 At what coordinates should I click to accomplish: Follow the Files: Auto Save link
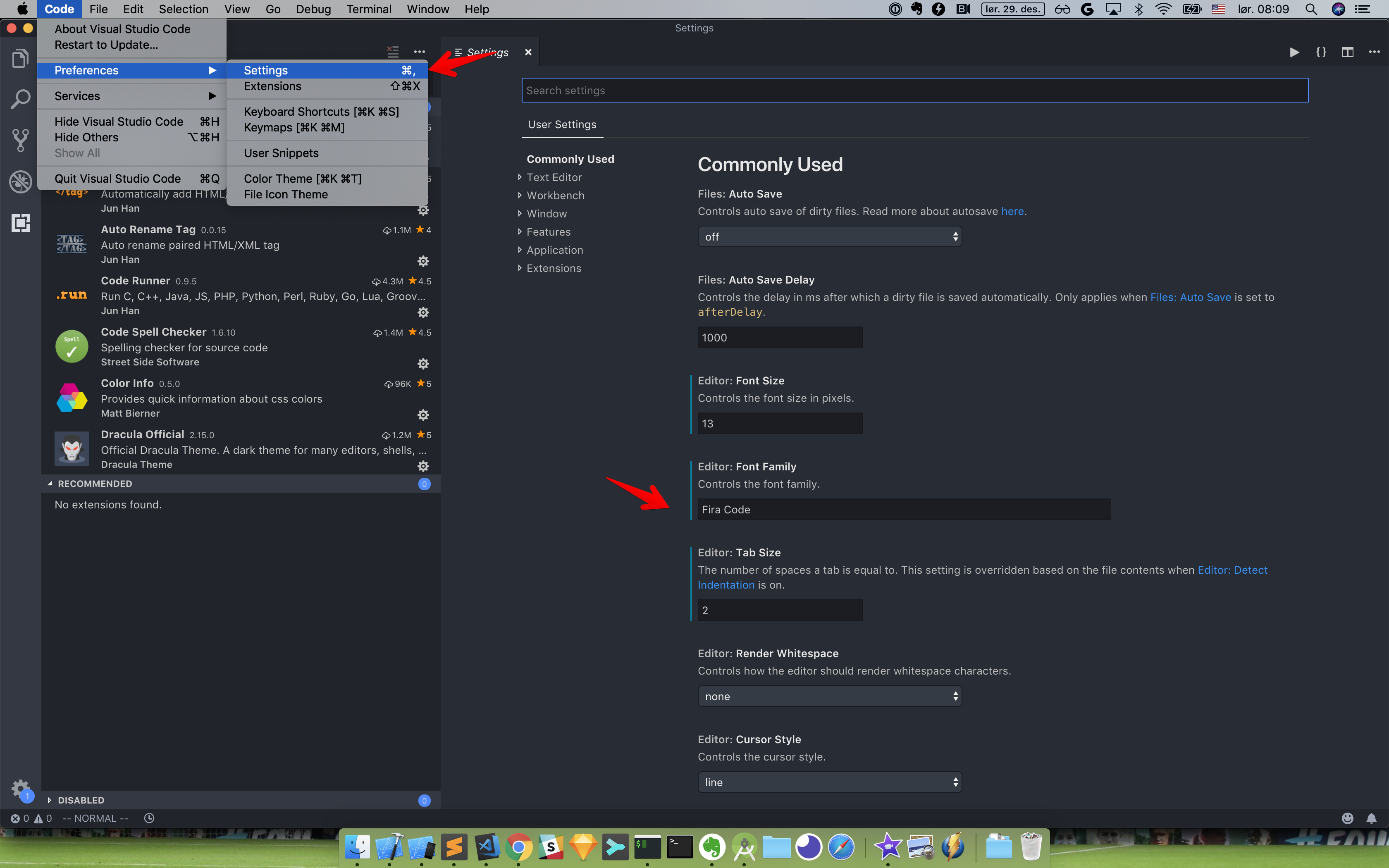pos(1191,297)
